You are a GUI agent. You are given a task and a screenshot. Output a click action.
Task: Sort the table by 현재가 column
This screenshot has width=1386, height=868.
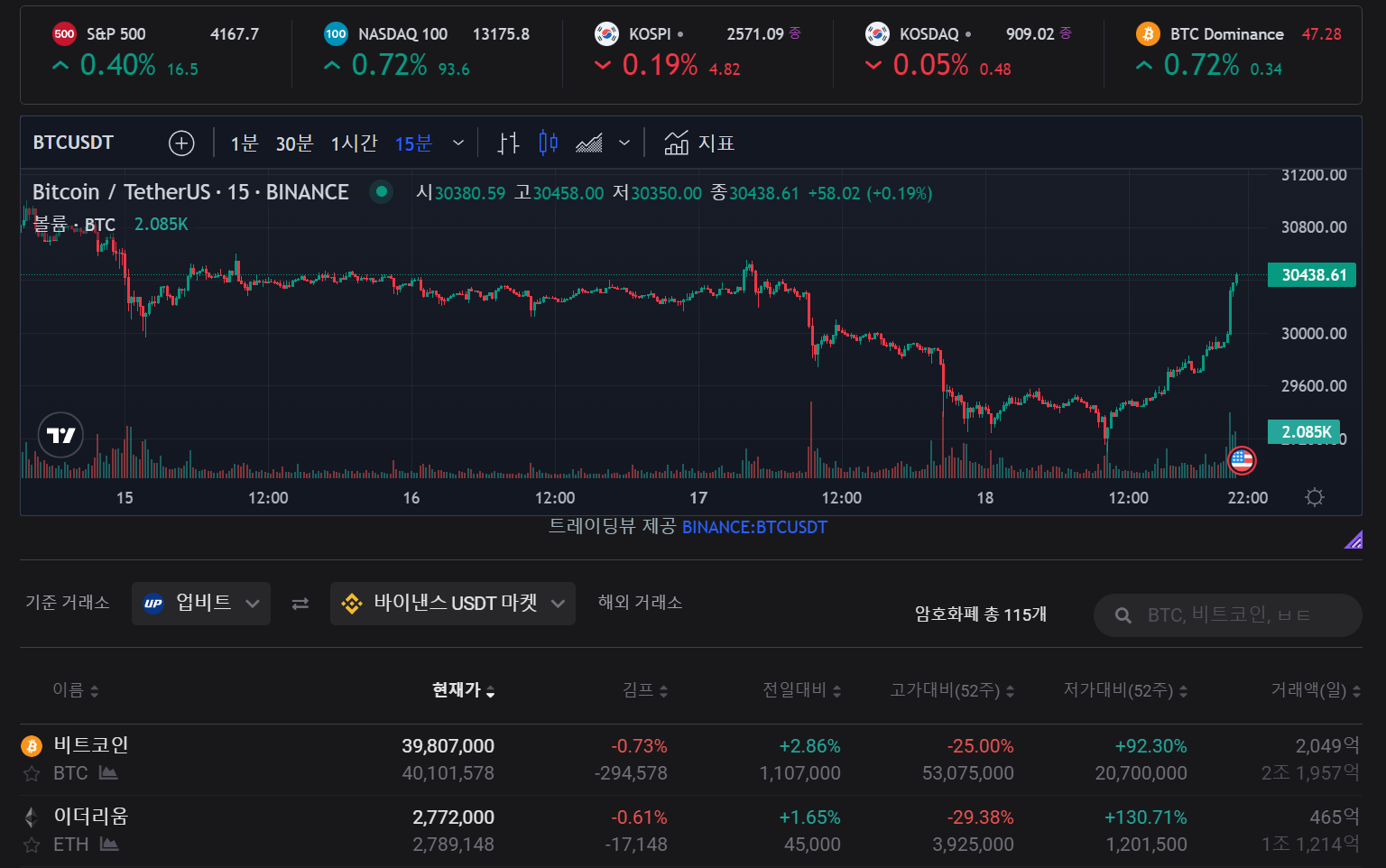point(464,690)
